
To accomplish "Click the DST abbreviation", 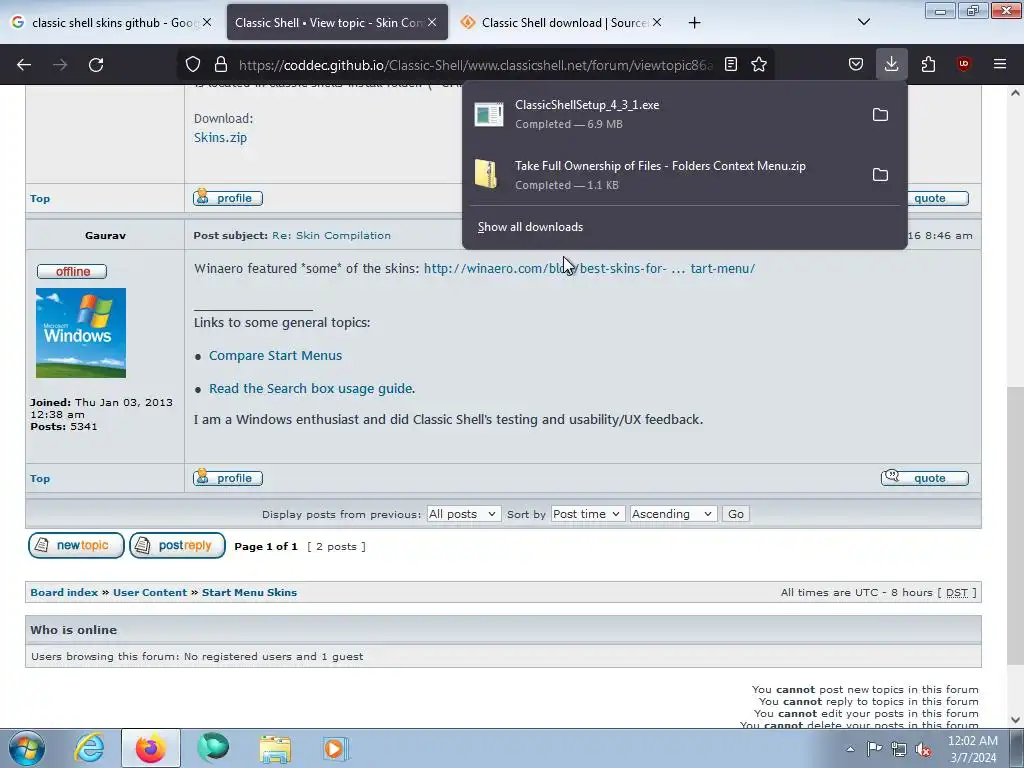I will [x=957, y=593].
